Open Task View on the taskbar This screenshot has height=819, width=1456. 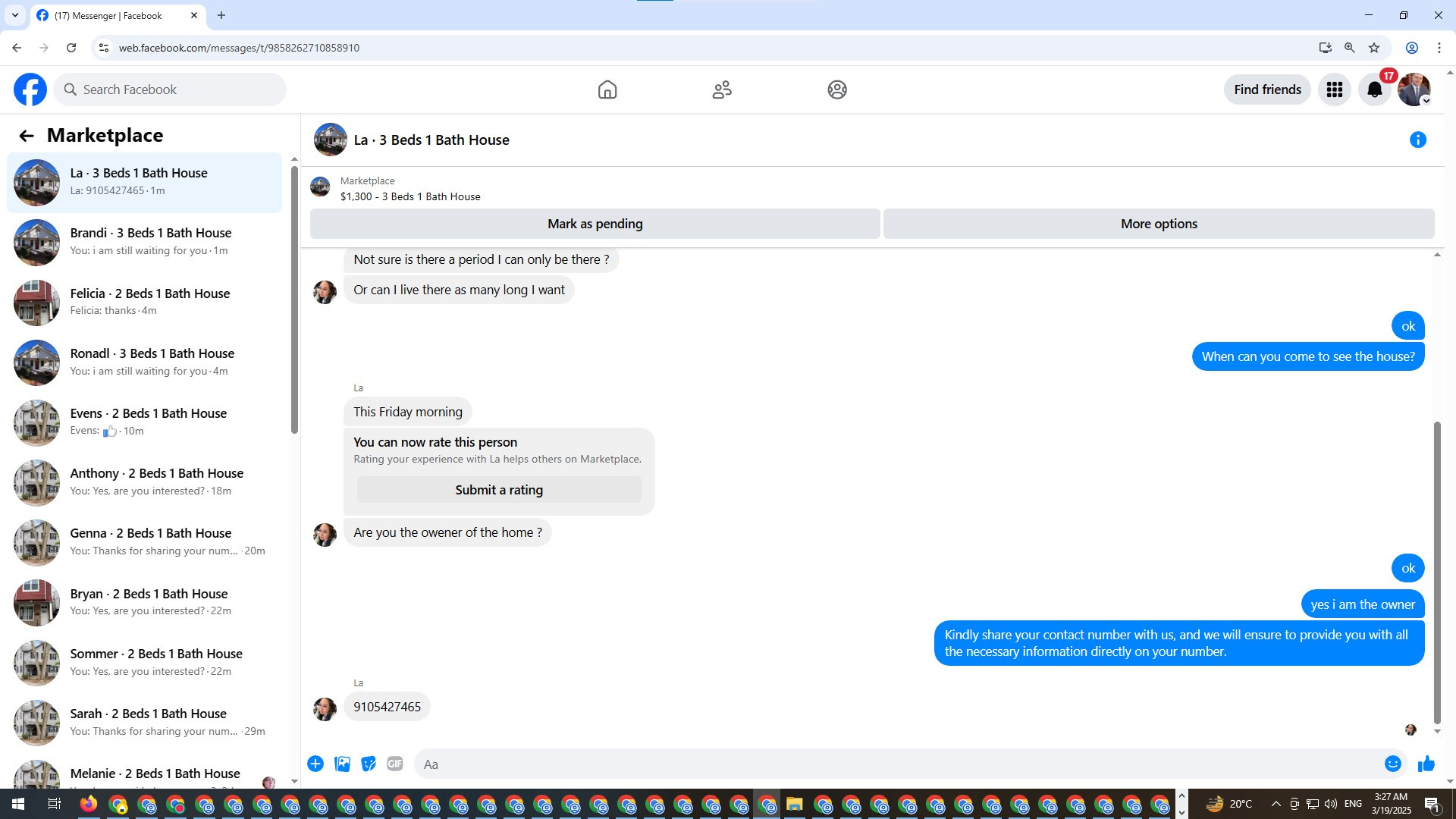point(54,804)
